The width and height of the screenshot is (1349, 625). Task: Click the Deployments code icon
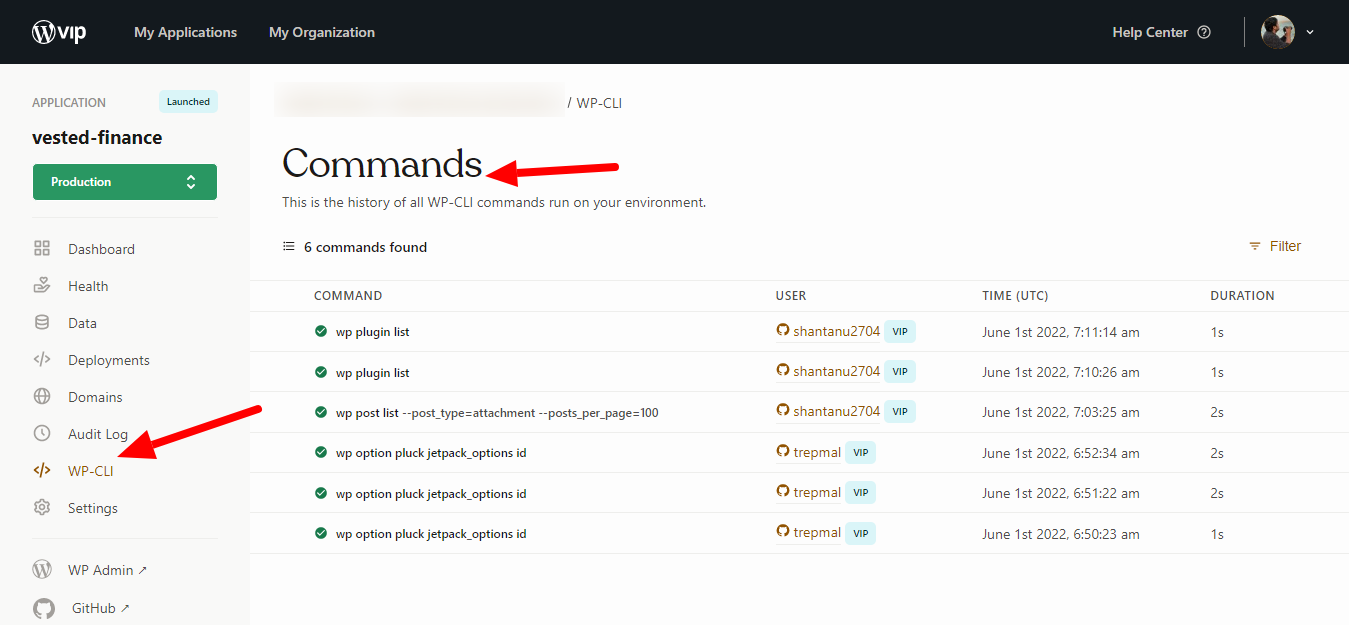pyautogui.click(x=42, y=360)
